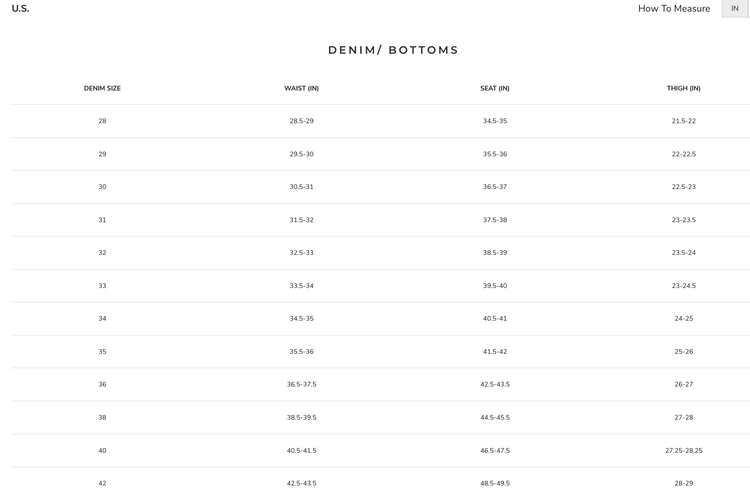Click waist value 38.5-39.5

301,418
